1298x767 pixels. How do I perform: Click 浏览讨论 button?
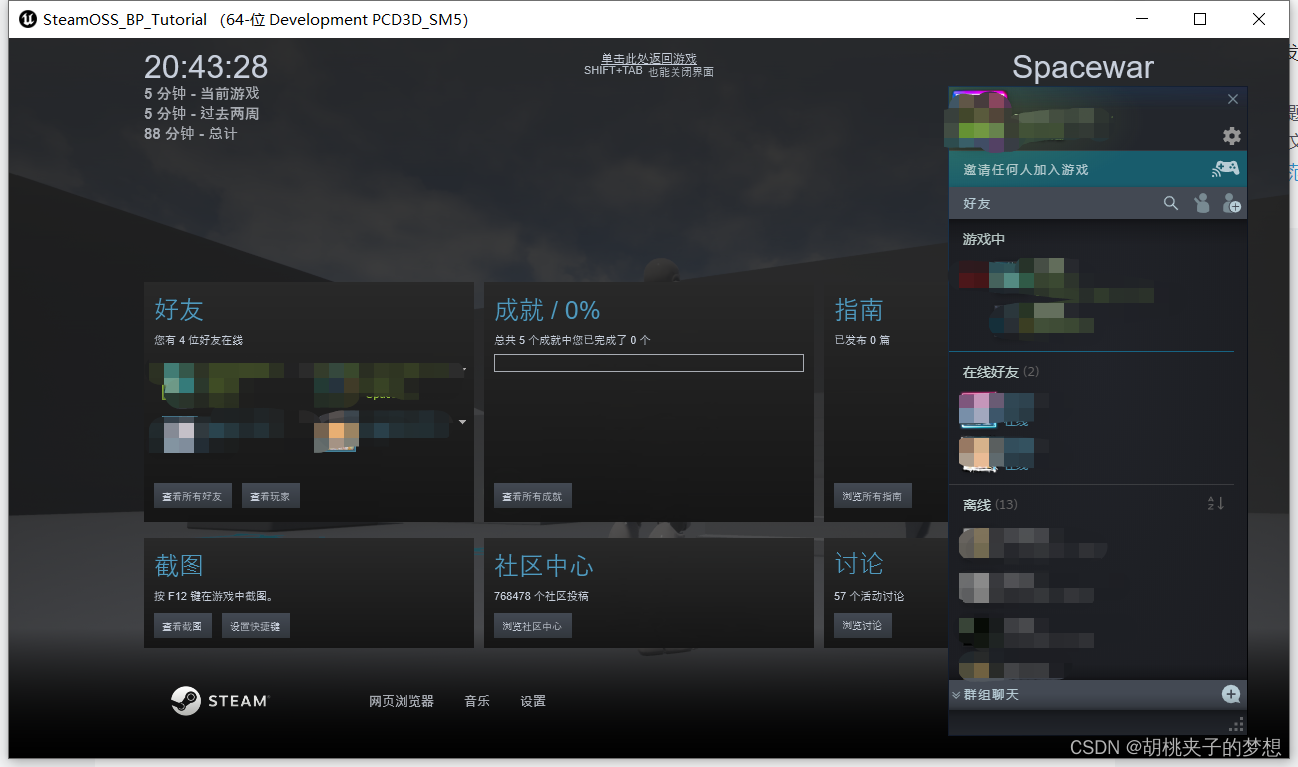click(x=862, y=626)
